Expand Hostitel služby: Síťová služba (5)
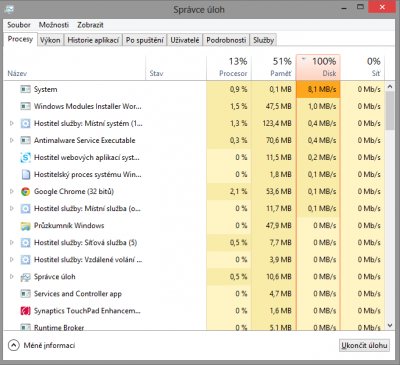 tap(12, 242)
